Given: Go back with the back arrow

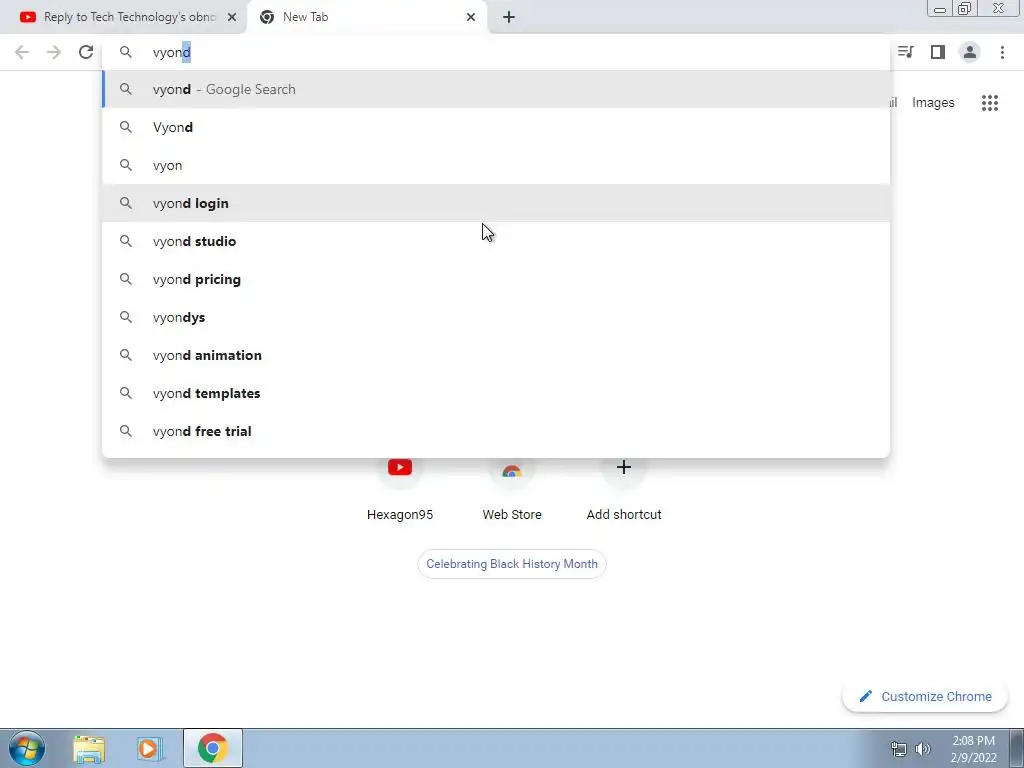Looking at the screenshot, I should [22, 52].
